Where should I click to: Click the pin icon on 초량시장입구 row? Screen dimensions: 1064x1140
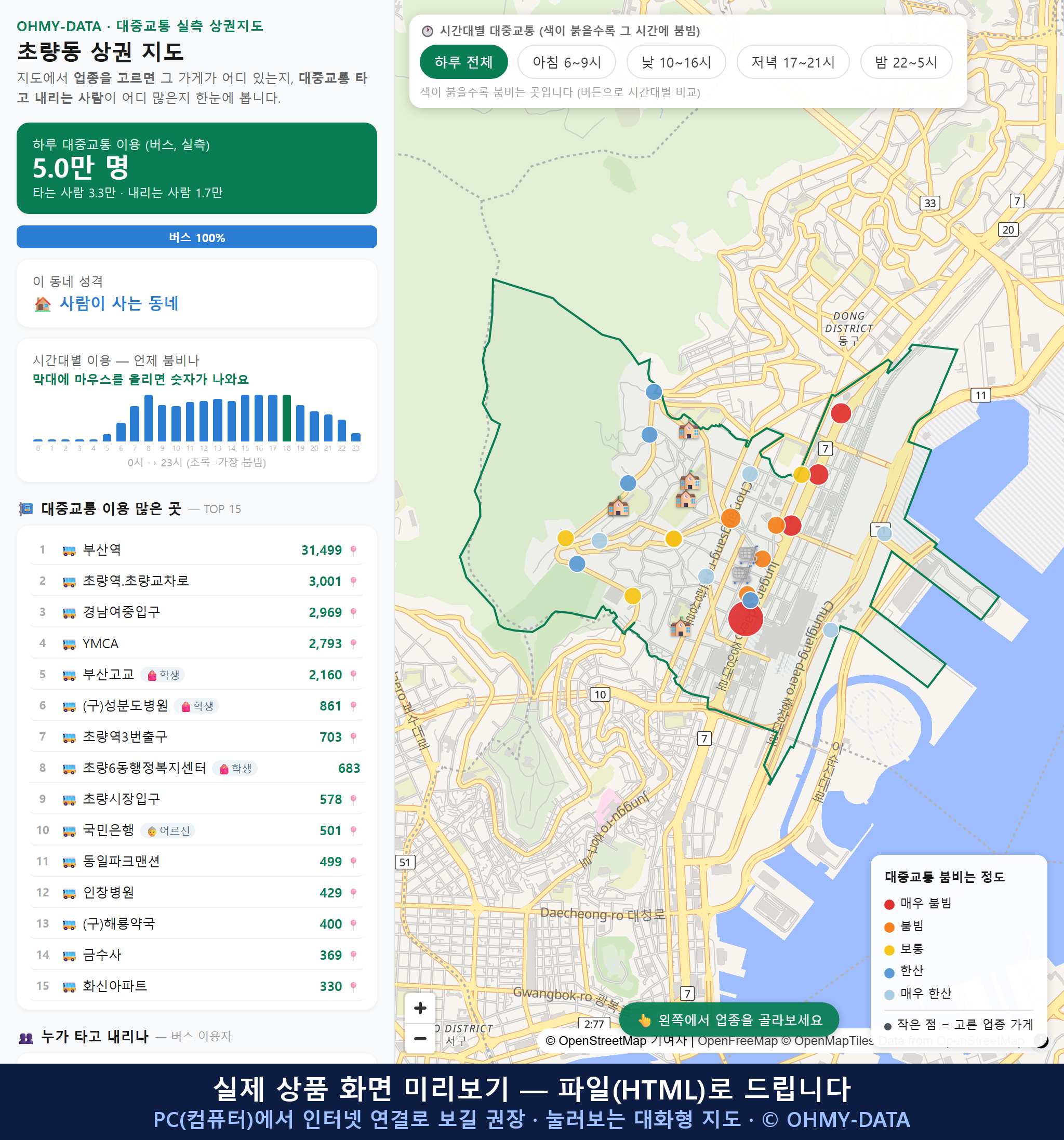coord(353,799)
